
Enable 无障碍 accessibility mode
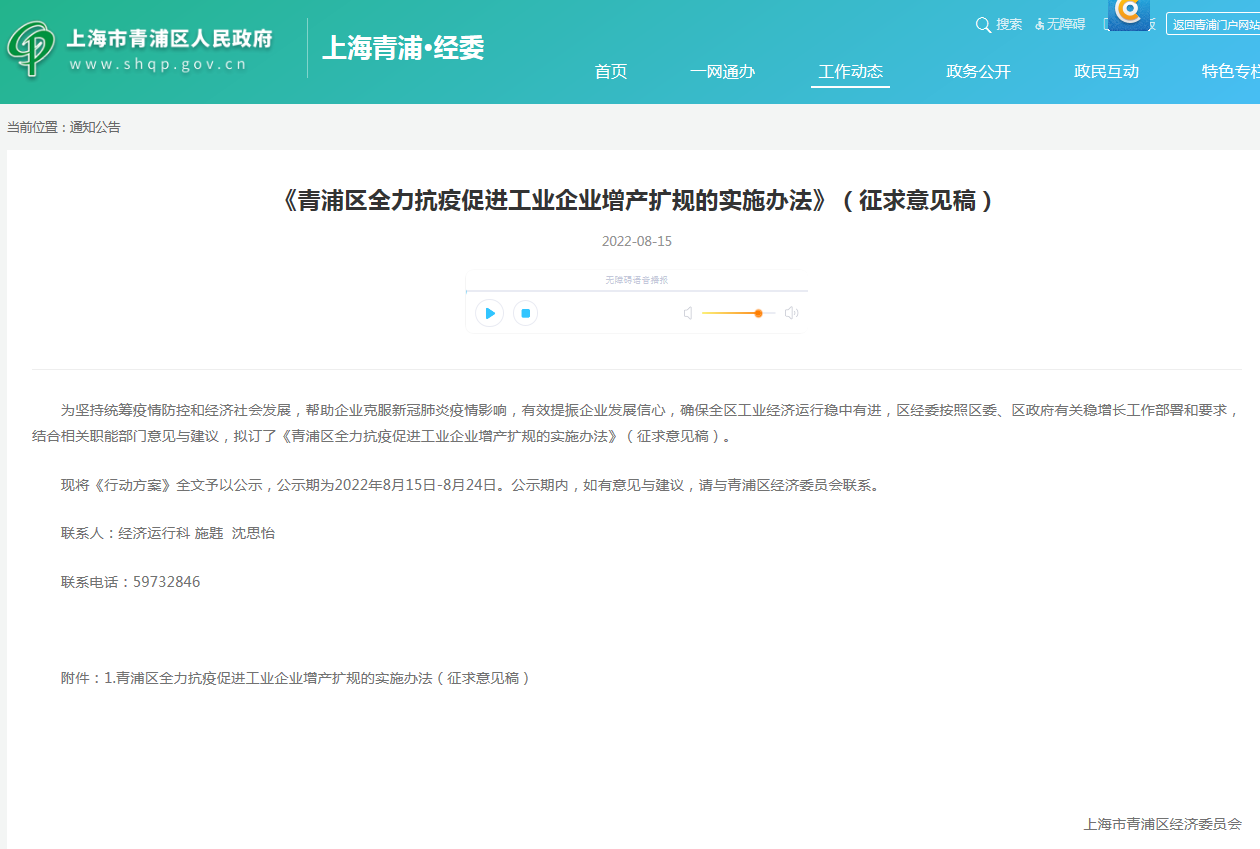click(1060, 24)
